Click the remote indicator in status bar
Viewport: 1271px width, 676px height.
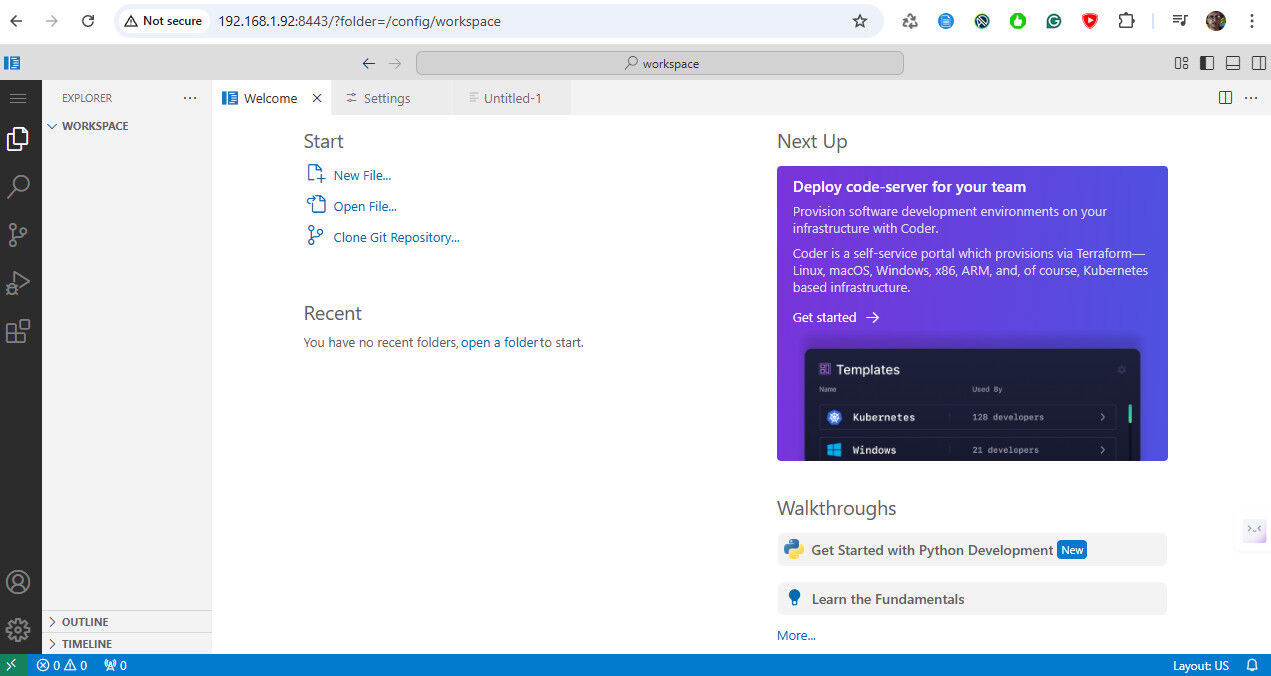[11, 664]
